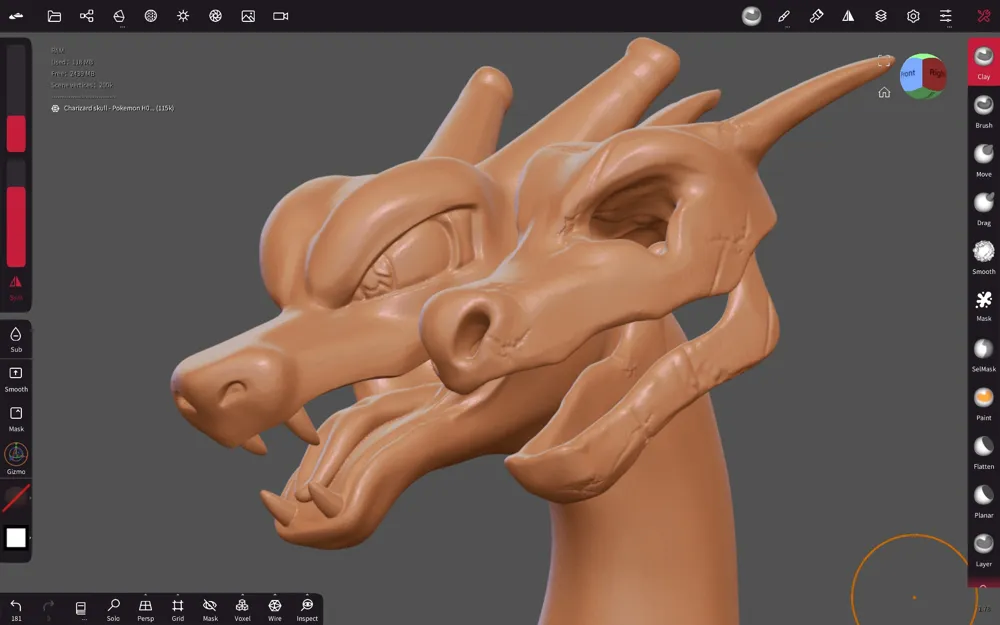The image size is (1000, 625).
Task: Open the red Tools wrench menu
Action: pos(983,16)
